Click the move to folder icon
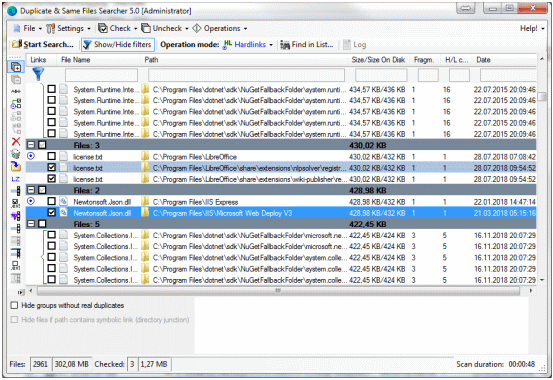The image size is (553, 380). pyautogui.click(x=16, y=166)
